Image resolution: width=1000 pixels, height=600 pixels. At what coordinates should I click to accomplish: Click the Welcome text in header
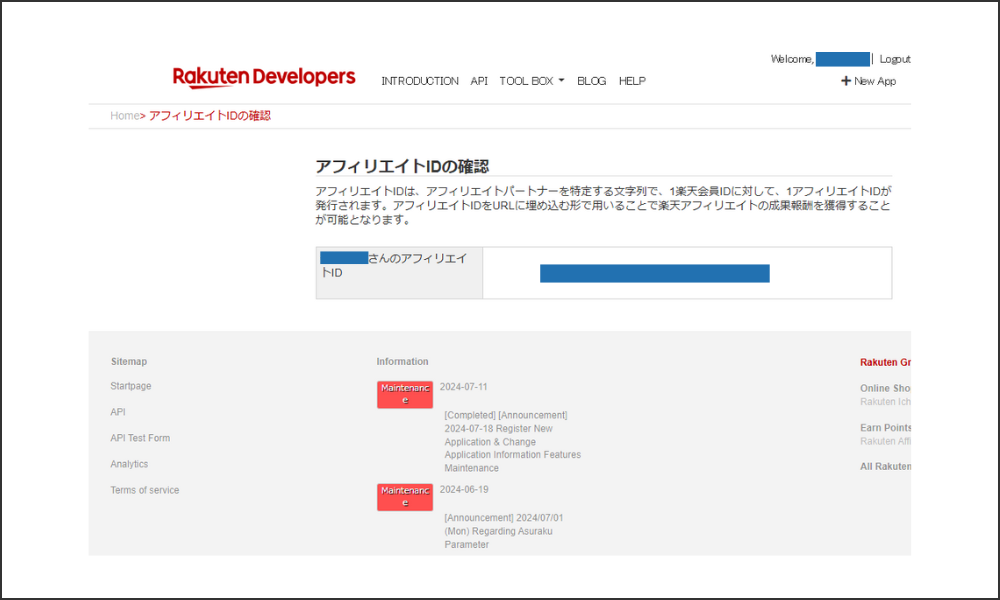pos(792,59)
